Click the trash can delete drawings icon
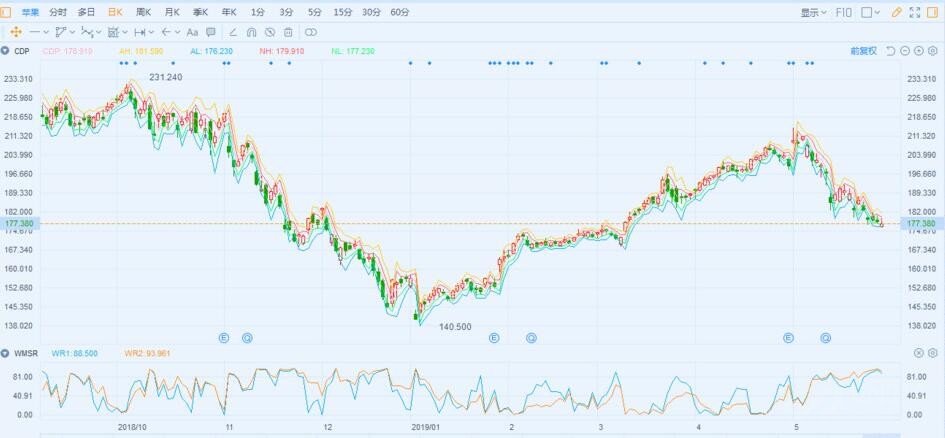Viewport: 945px width, 438px height. point(288,32)
